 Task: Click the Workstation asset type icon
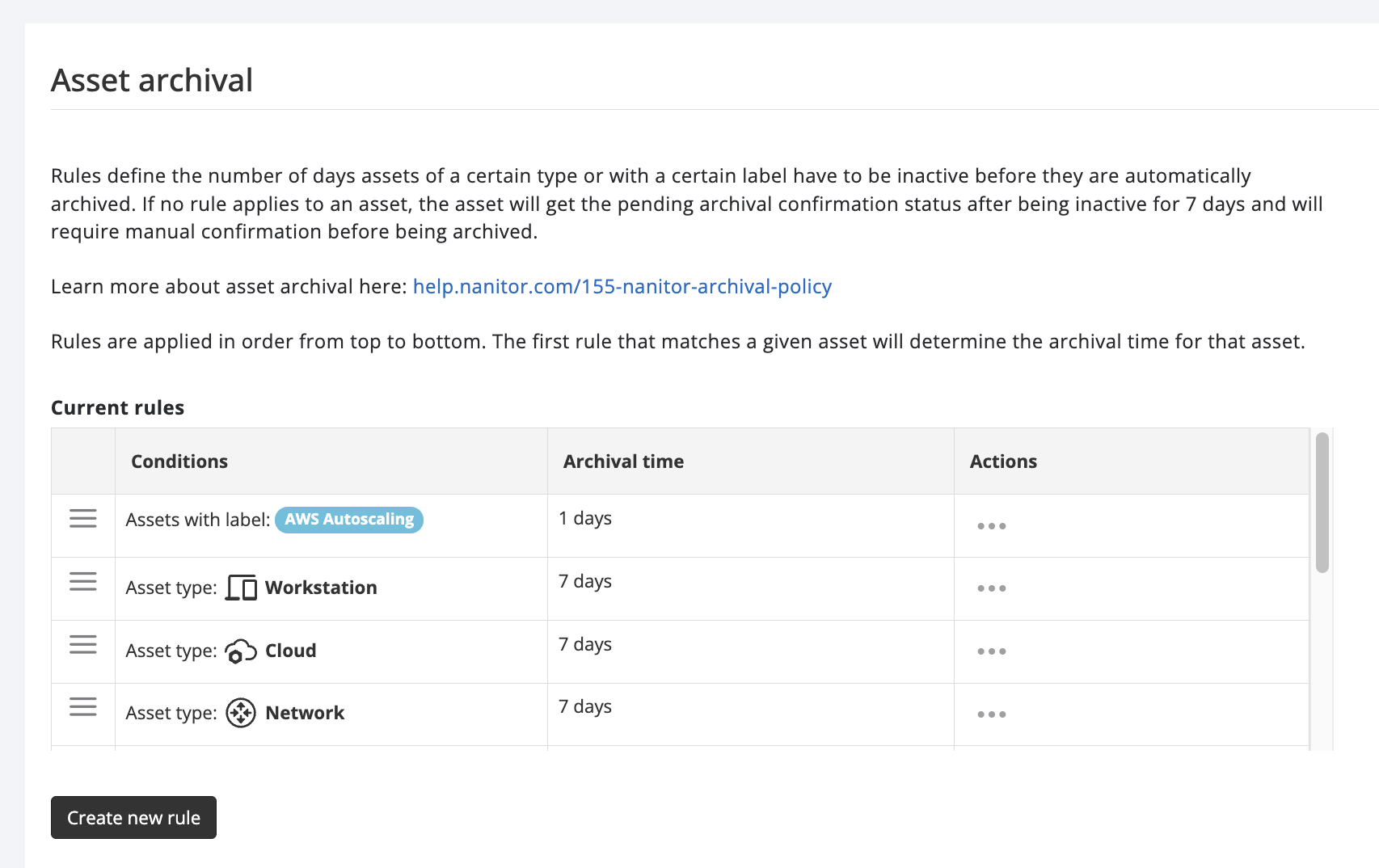coord(241,588)
